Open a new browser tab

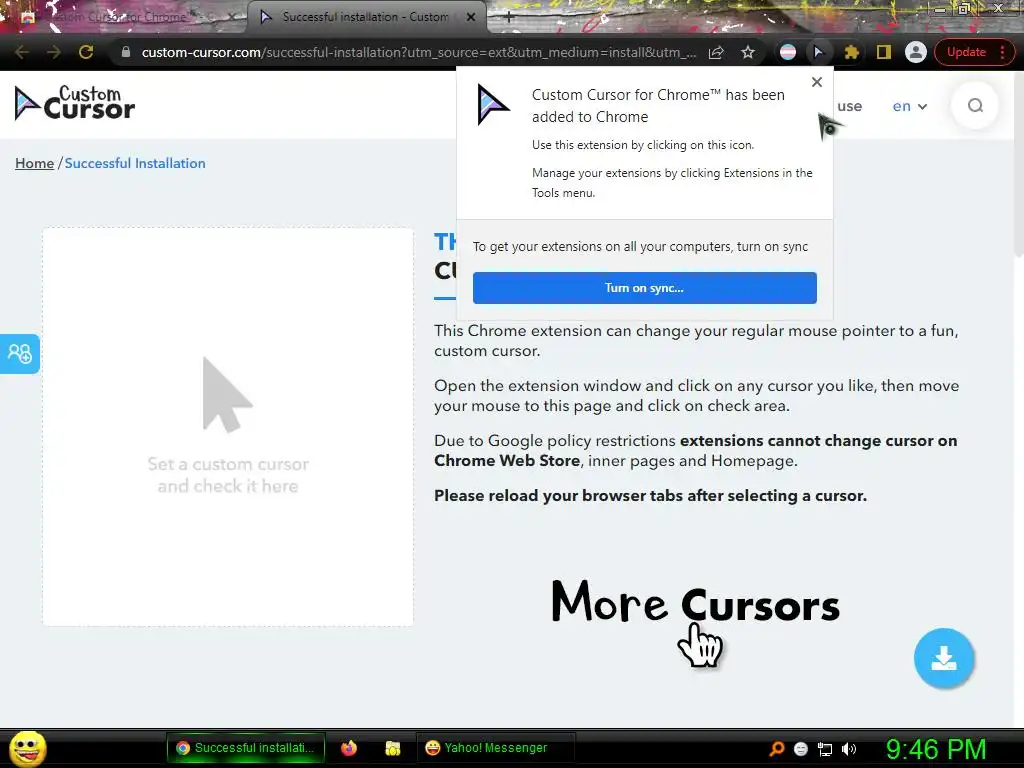pyautogui.click(x=509, y=18)
